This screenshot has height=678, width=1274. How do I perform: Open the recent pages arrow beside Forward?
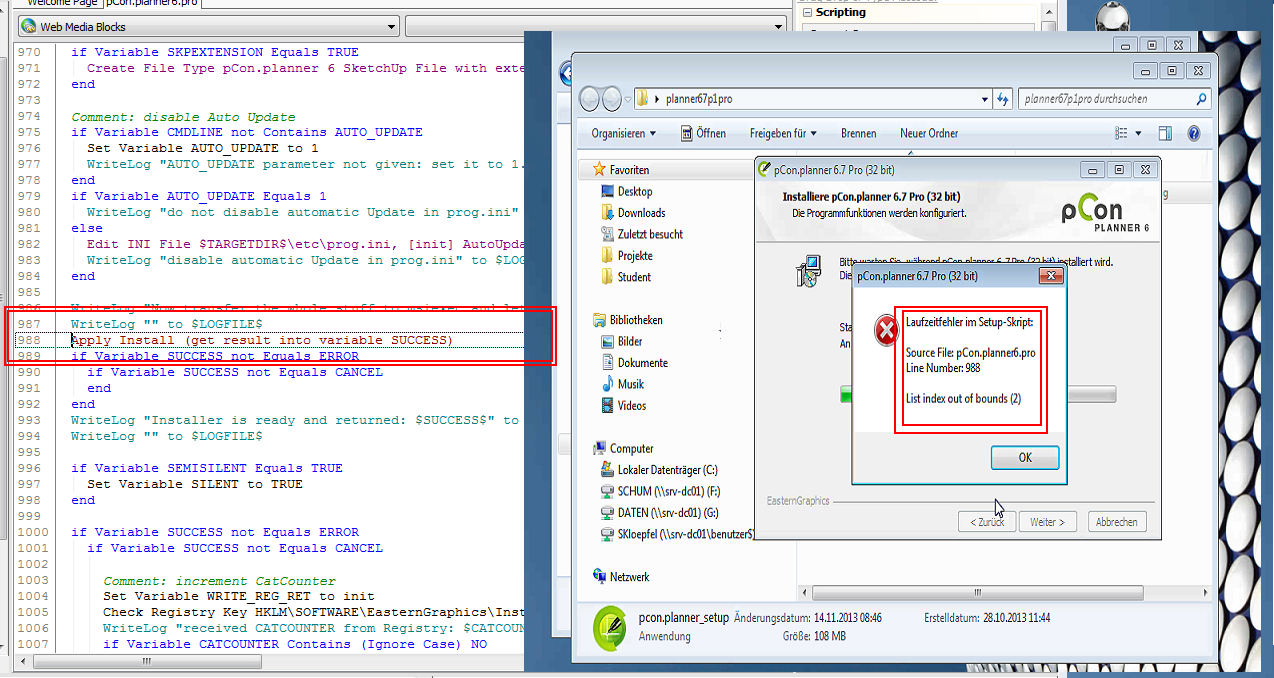point(628,99)
